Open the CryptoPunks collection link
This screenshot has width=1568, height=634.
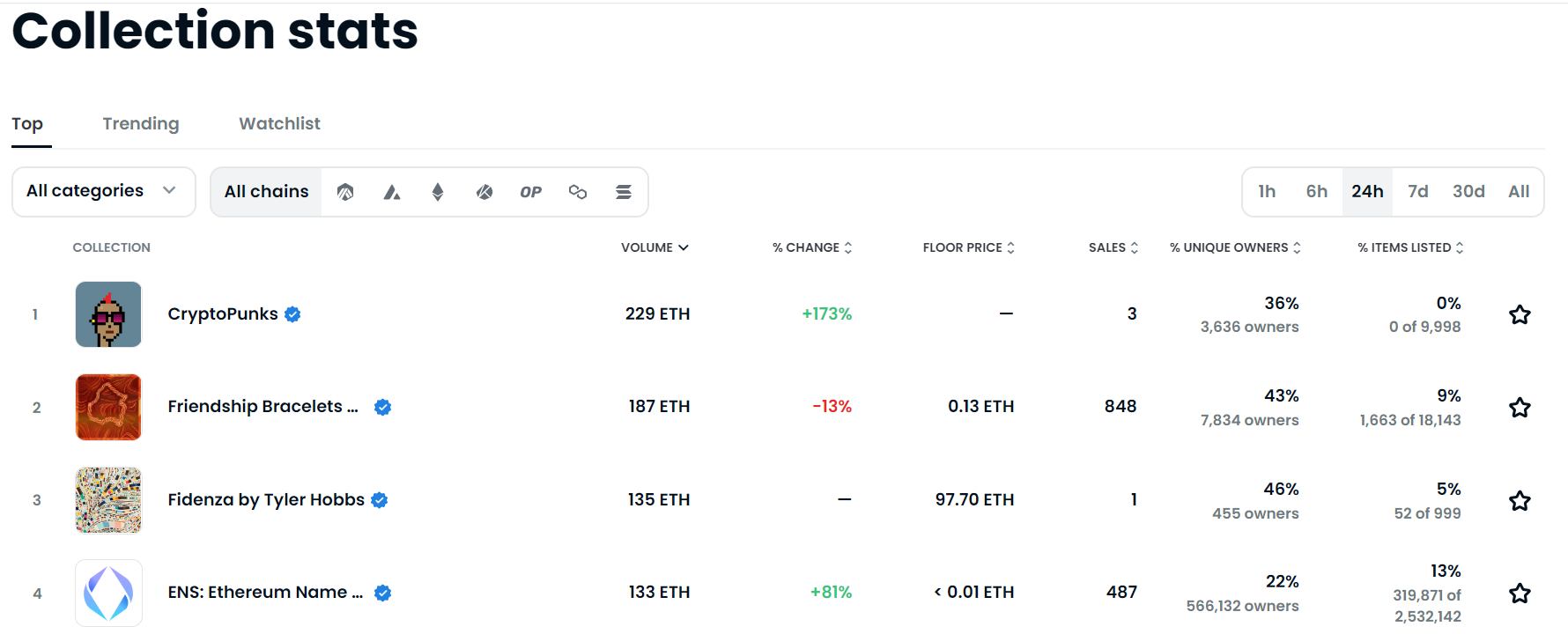tap(223, 314)
